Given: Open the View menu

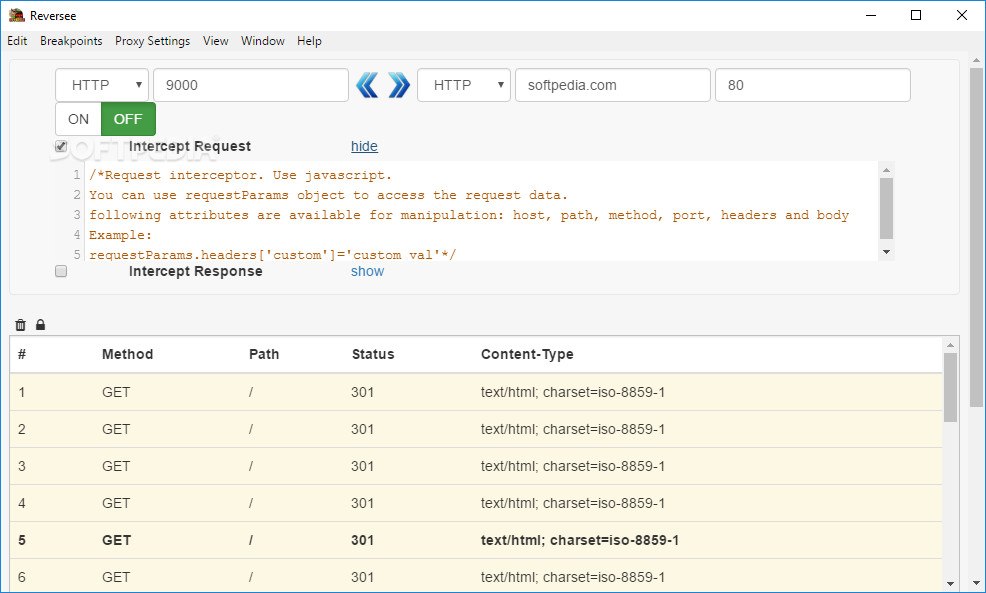Looking at the screenshot, I should [215, 41].
